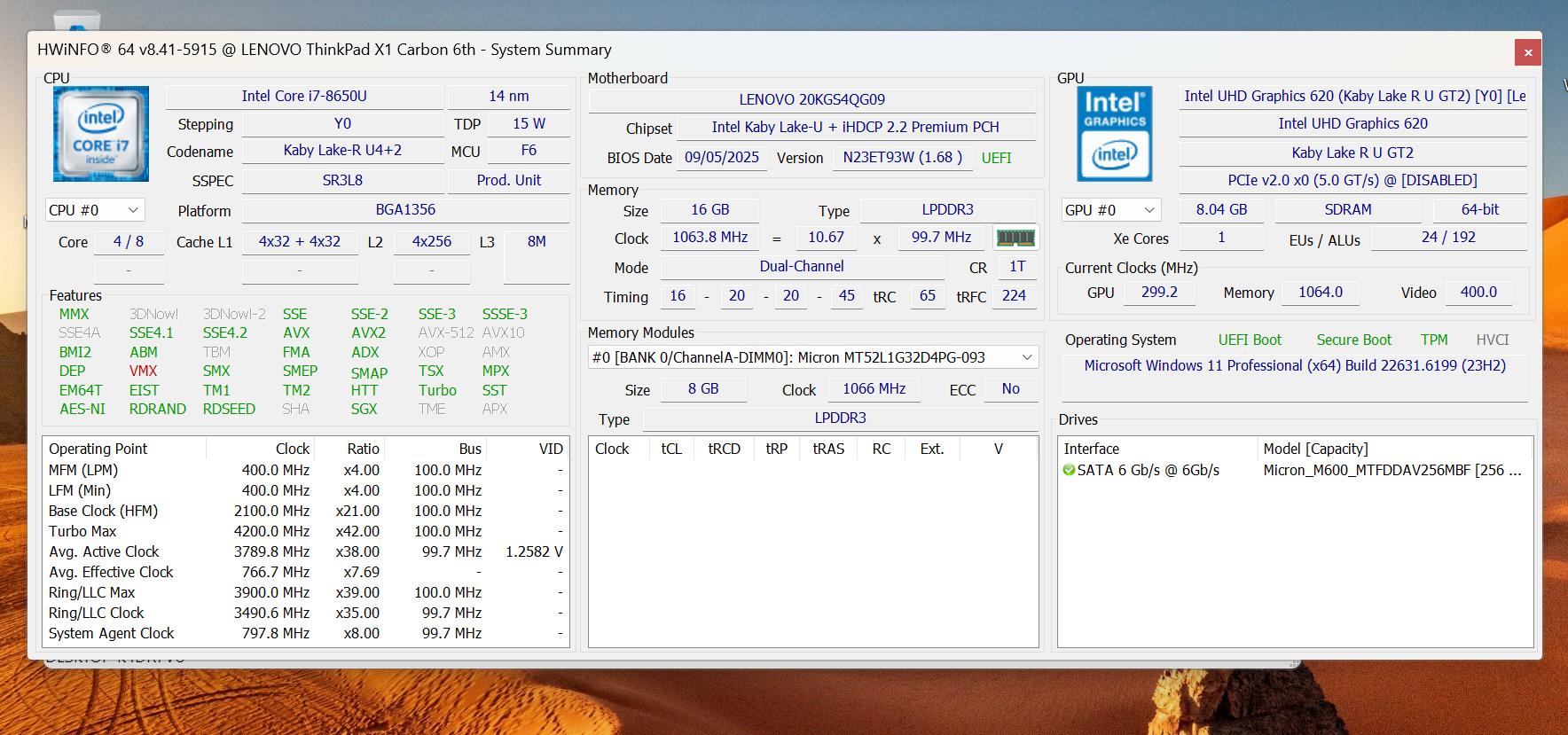Click the HWiNFO window title bar
Viewport: 1568px width, 735px height.
772,50
